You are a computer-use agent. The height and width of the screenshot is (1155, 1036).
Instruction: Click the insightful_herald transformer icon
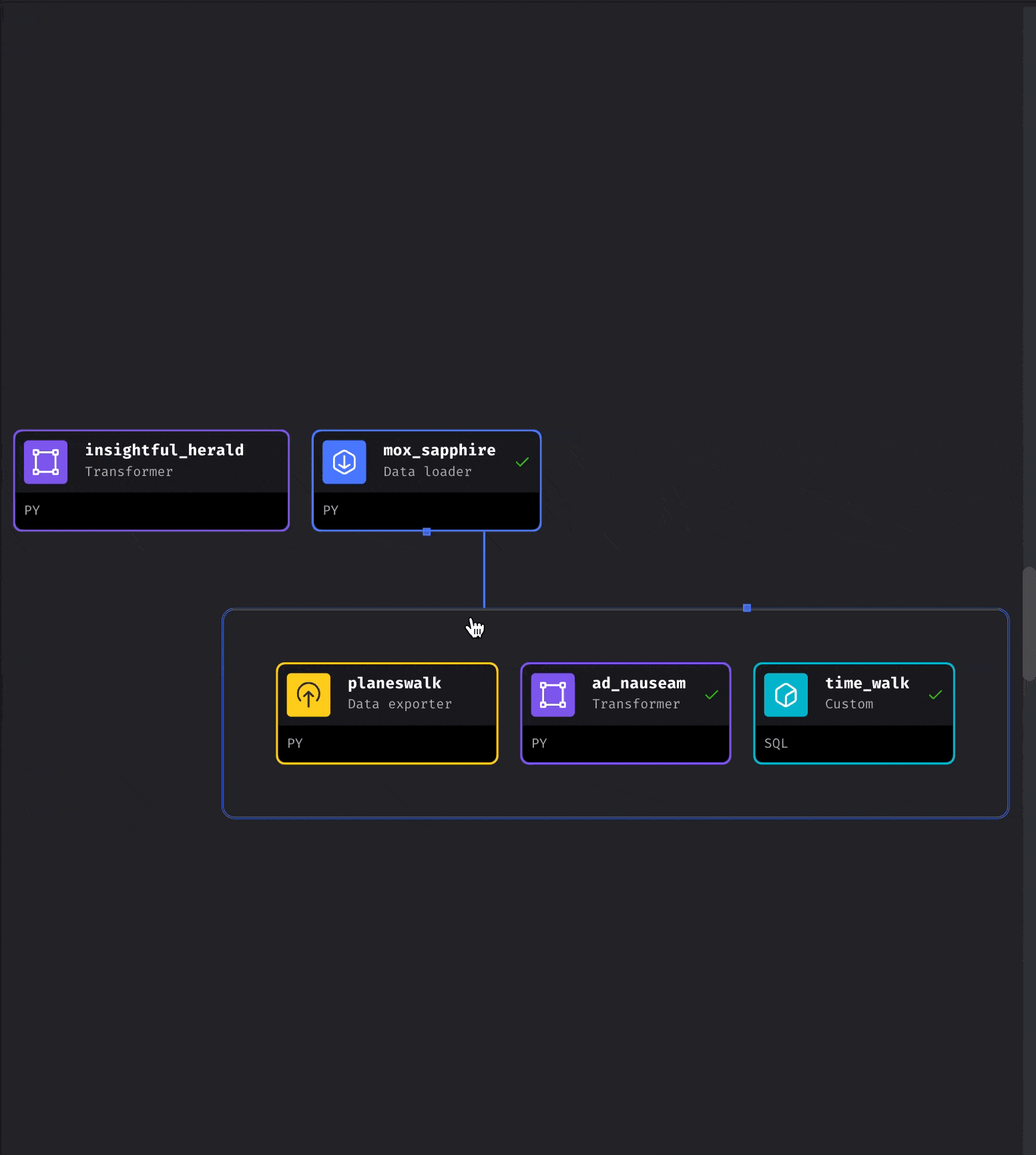(x=45, y=462)
